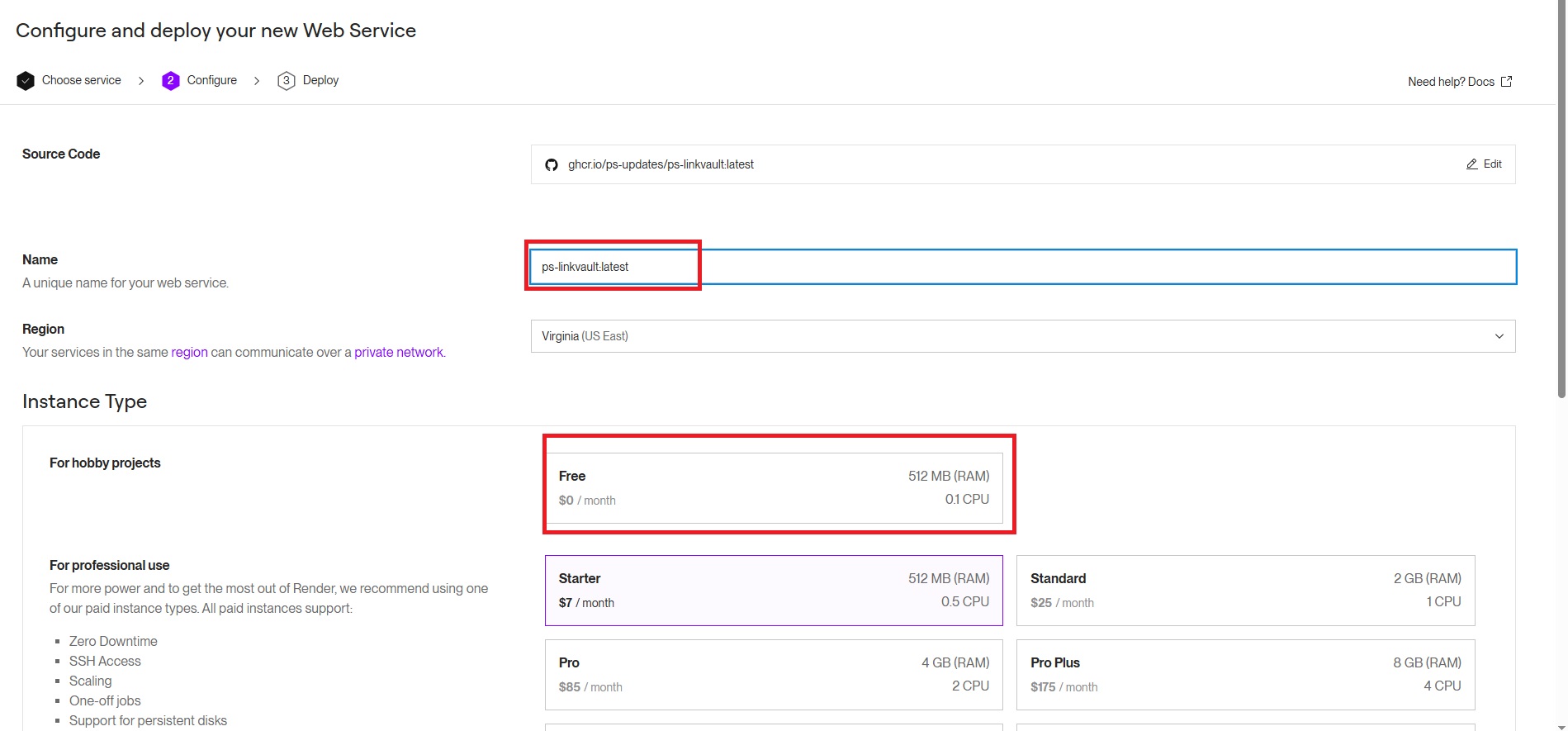Click the Source Code label
1568x731 pixels.
(x=61, y=154)
